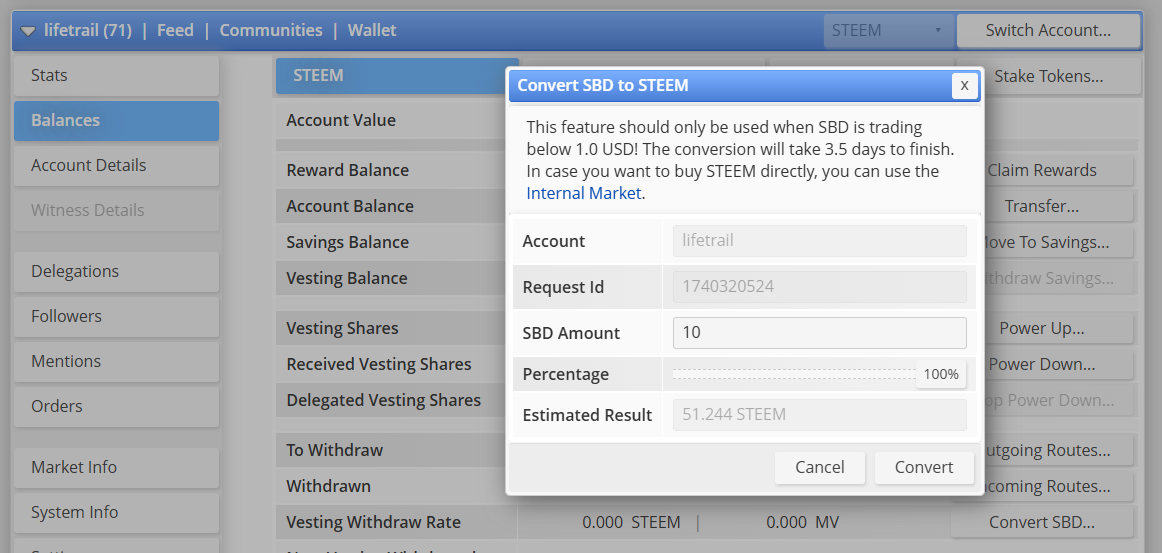Cancel the SBD conversion dialog
Viewport: 1162px width, 553px height.
819,467
